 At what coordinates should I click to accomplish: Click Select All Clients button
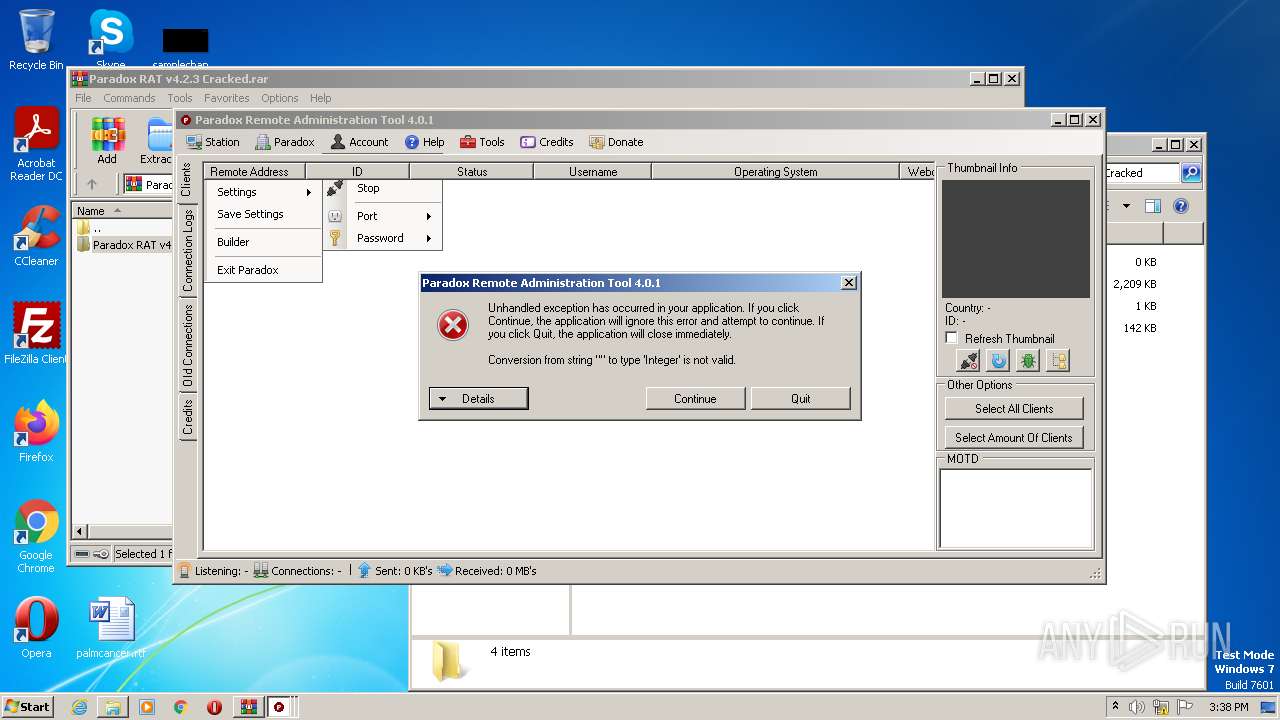pos(1014,408)
